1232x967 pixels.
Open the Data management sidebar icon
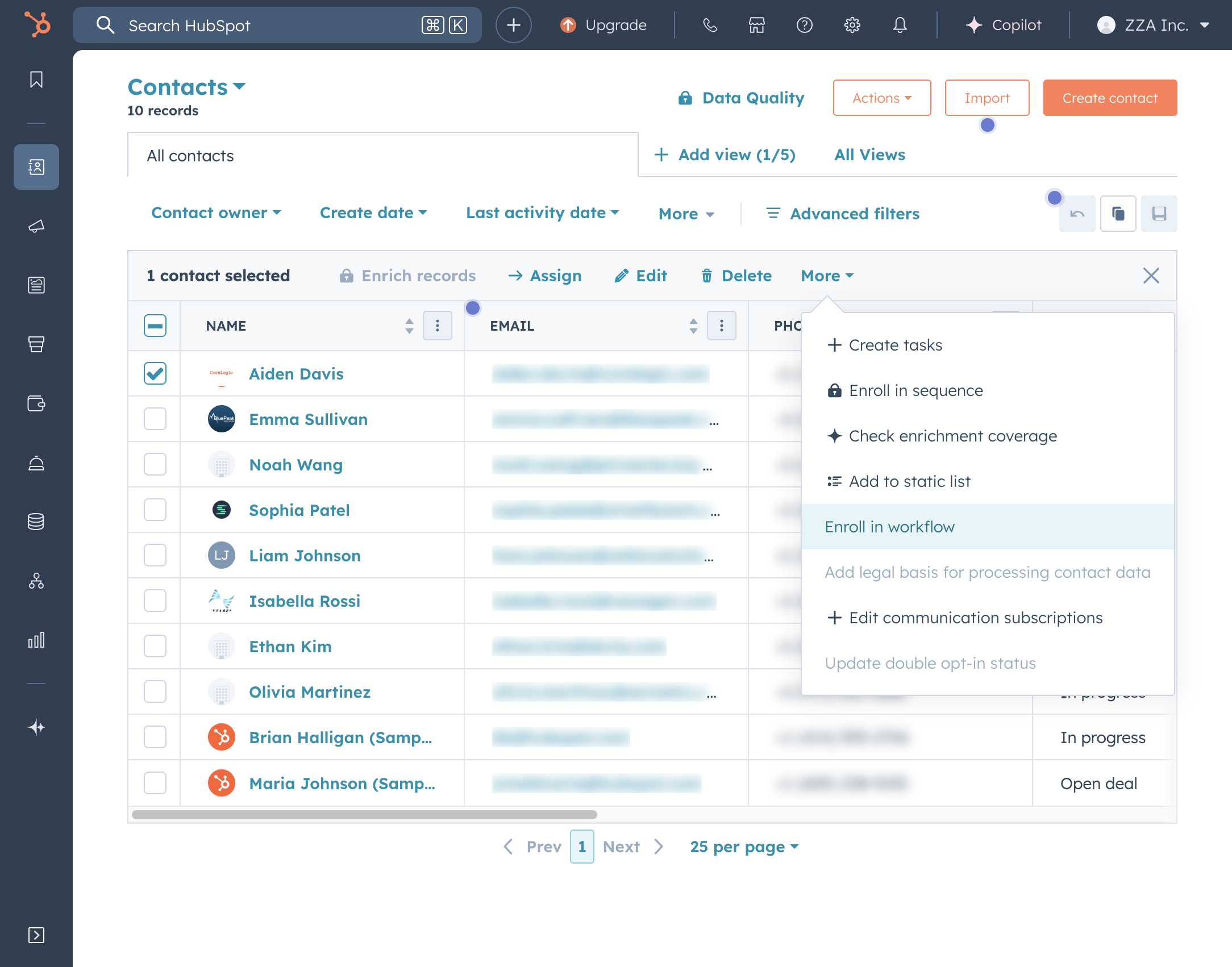coord(36,522)
